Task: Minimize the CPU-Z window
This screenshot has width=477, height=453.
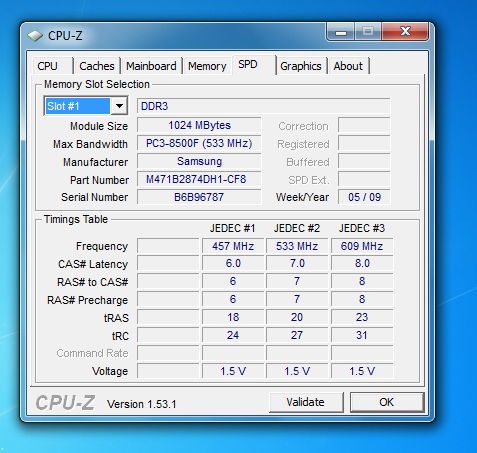Action: click(341, 32)
